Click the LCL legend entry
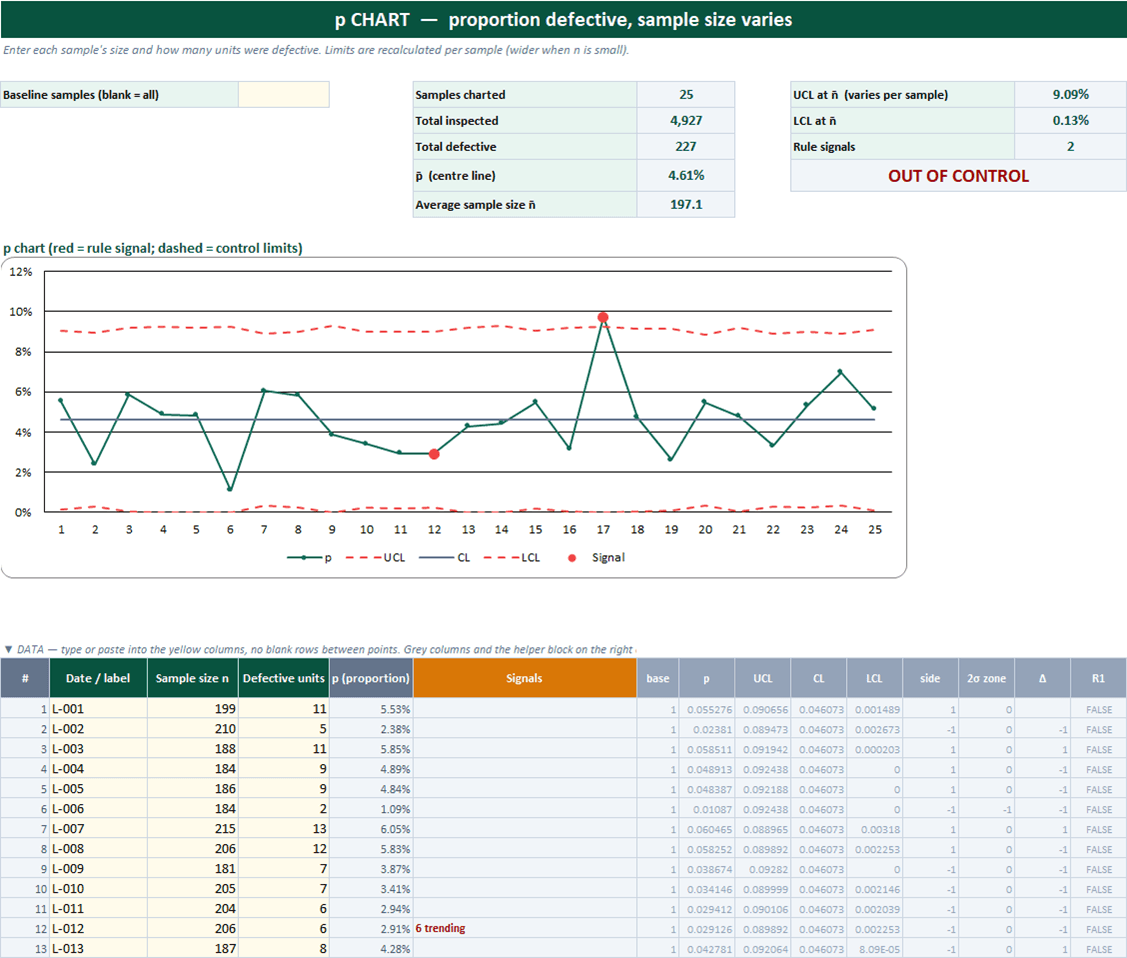This screenshot has height=958, width=1127. [512, 558]
